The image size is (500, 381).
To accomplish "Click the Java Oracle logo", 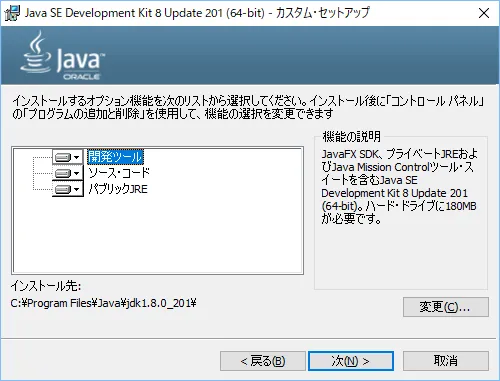I will tap(63, 56).
